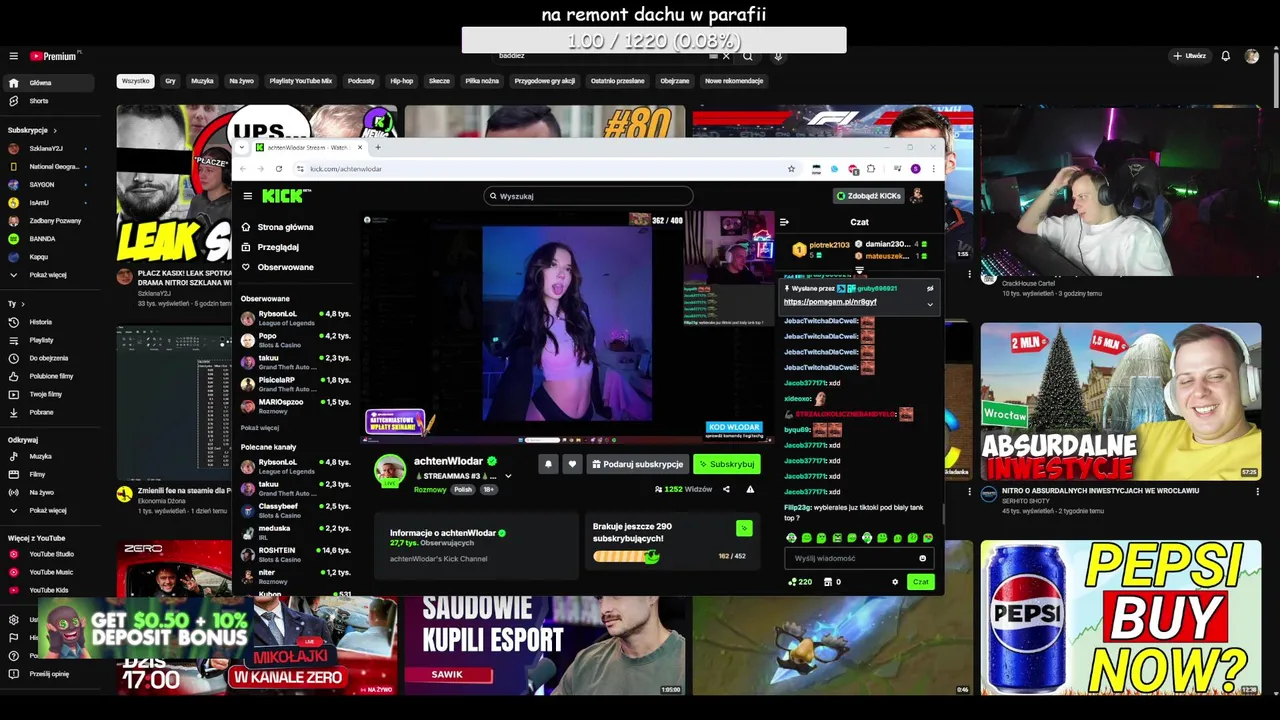Click the 220 KICKs points icon

(x=792, y=582)
